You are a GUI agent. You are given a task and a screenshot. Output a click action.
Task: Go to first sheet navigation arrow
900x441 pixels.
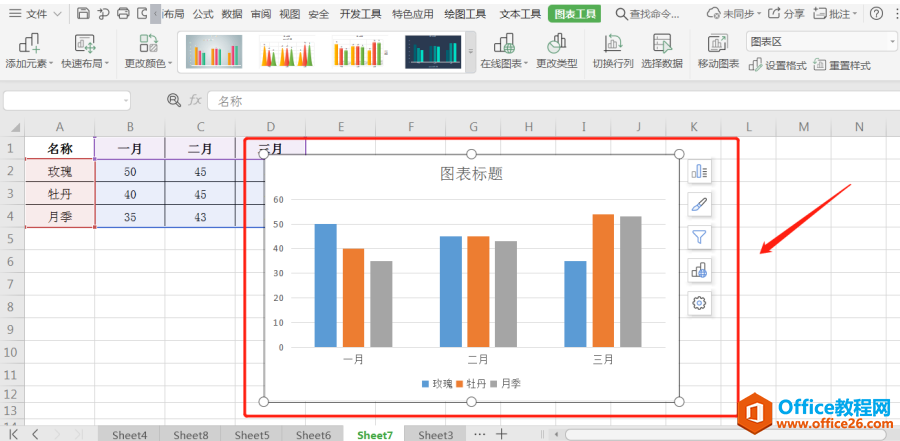tap(13, 434)
